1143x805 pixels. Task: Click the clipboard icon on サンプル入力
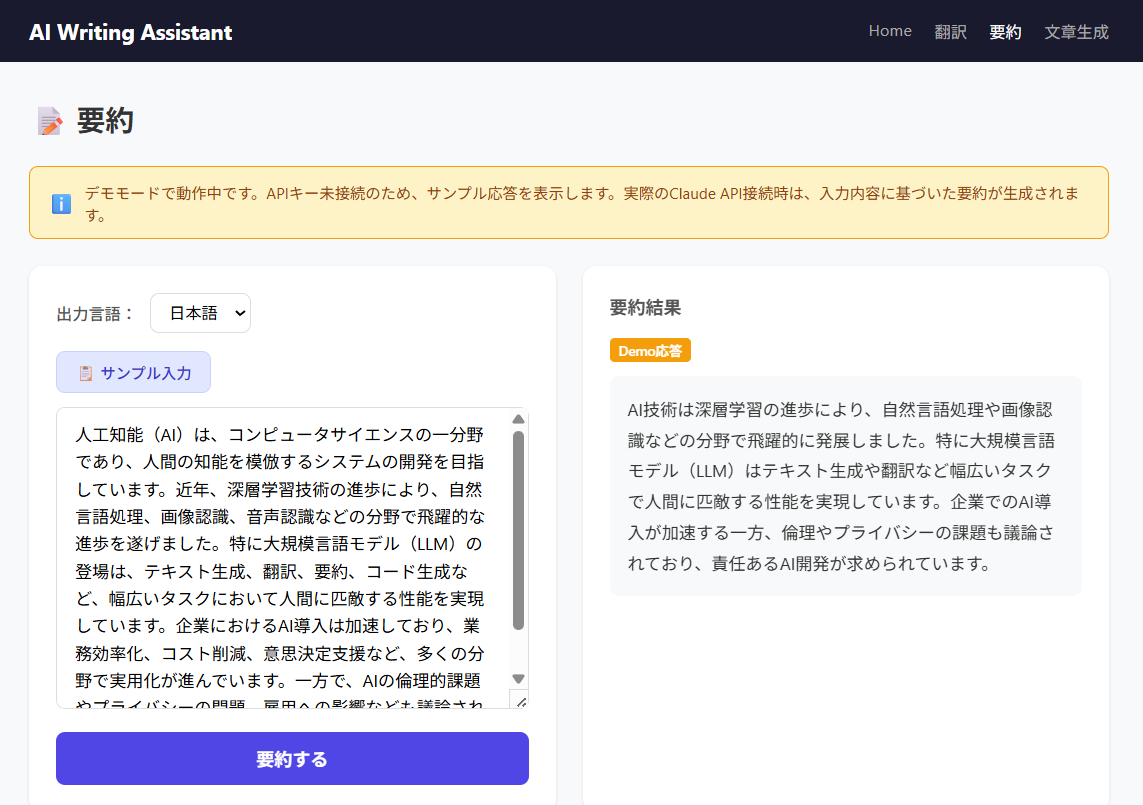[85, 373]
